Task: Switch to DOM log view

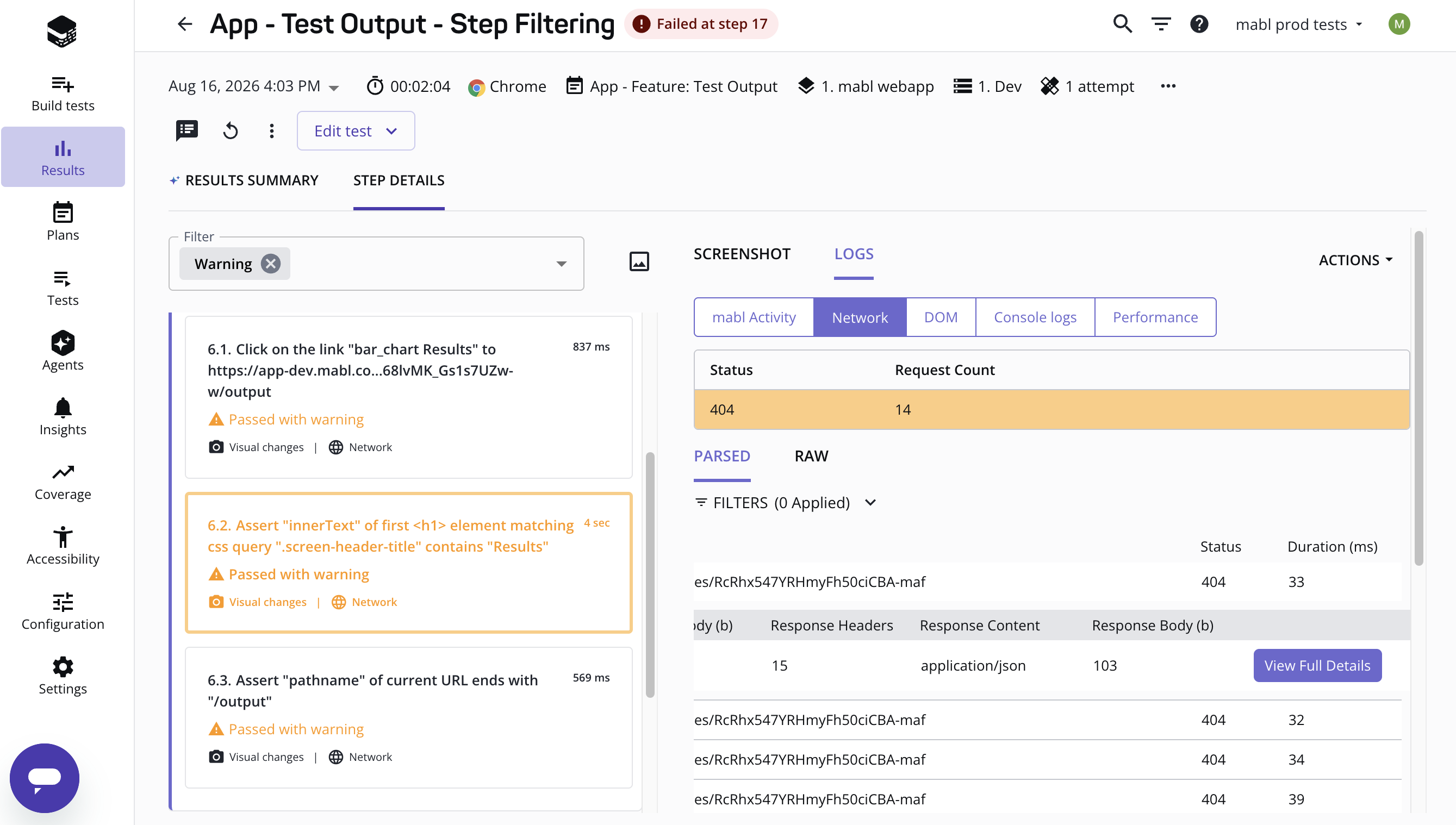Action: click(941, 317)
